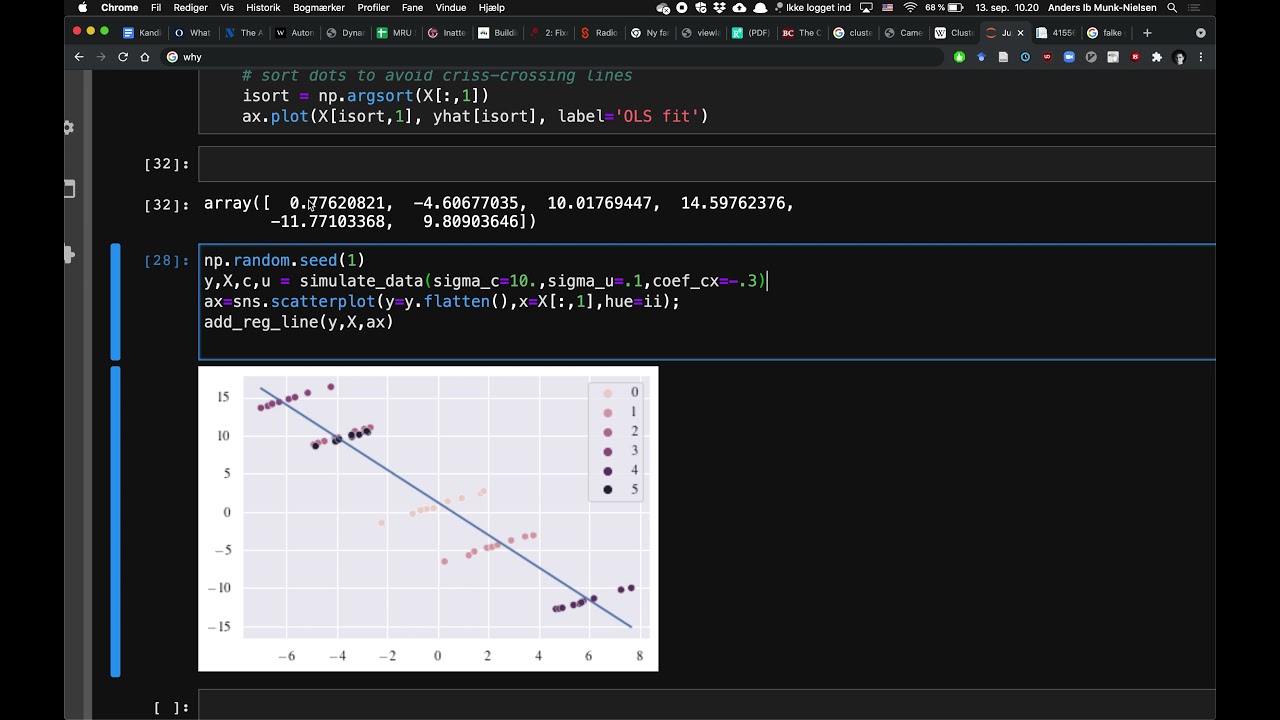
Task: Switch to the MRU tab
Action: pyautogui.click(x=395, y=33)
